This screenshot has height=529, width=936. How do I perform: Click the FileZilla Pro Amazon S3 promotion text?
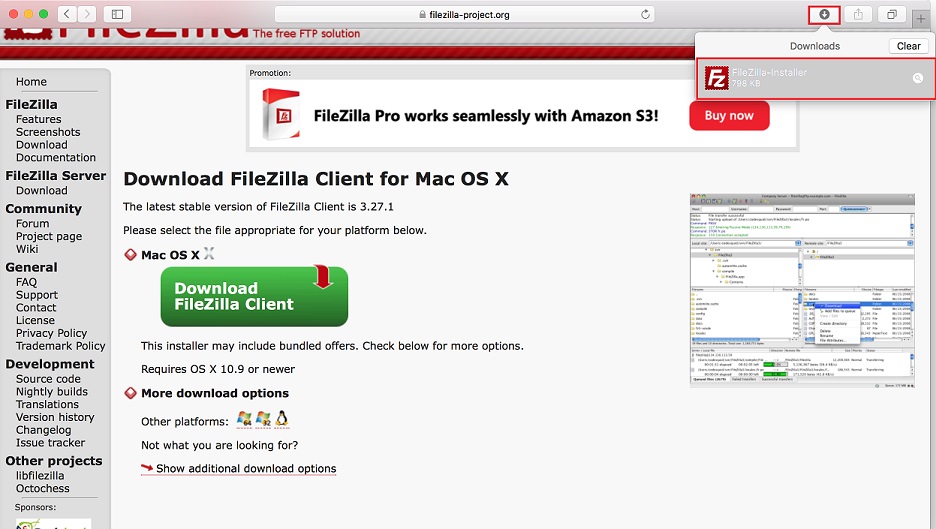(x=486, y=115)
